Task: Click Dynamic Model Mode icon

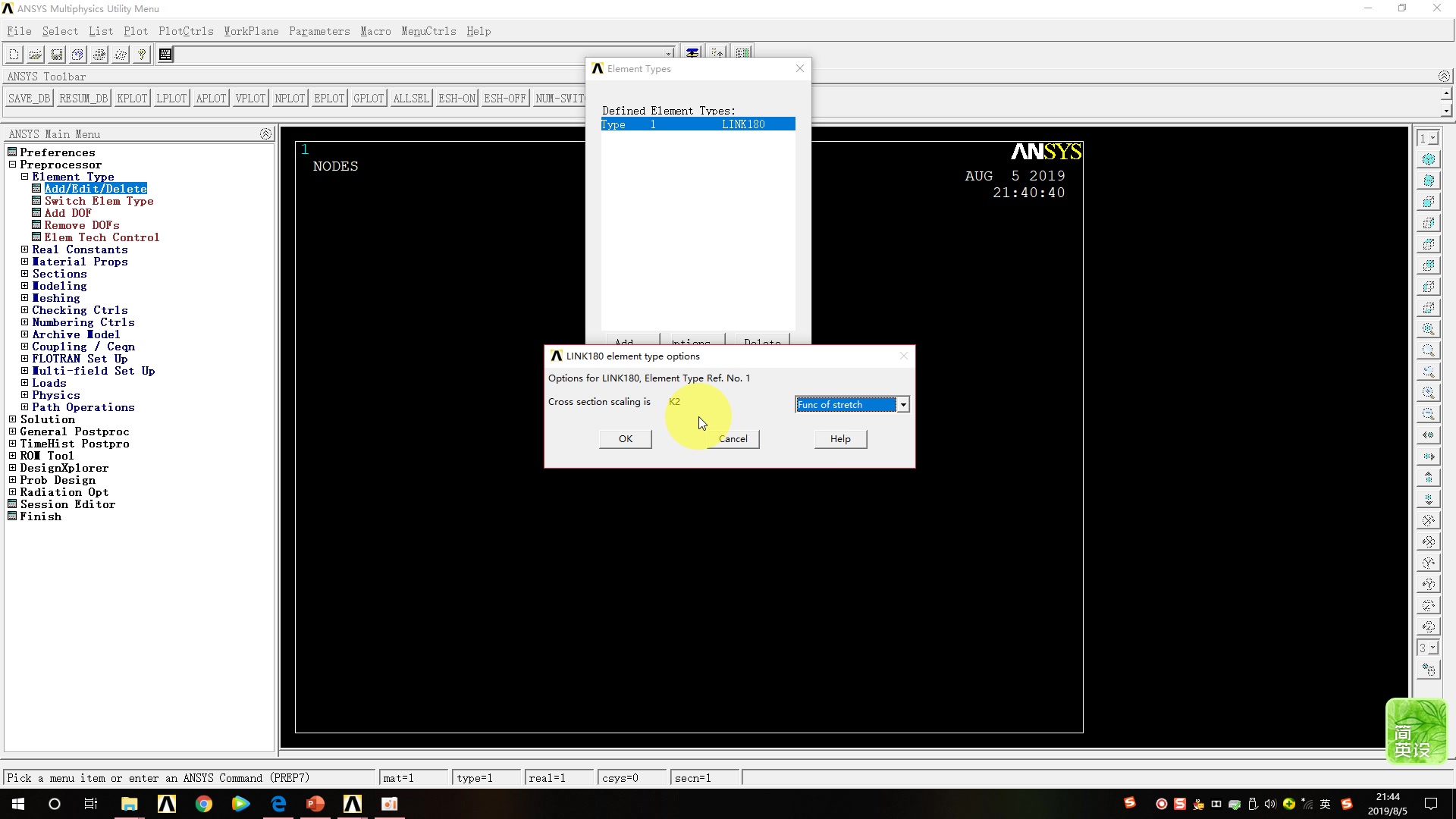Action: click(1429, 670)
